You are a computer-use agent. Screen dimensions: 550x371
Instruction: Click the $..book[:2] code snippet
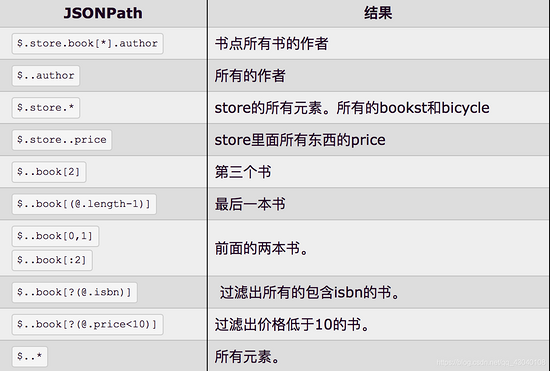click(x=52, y=260)
